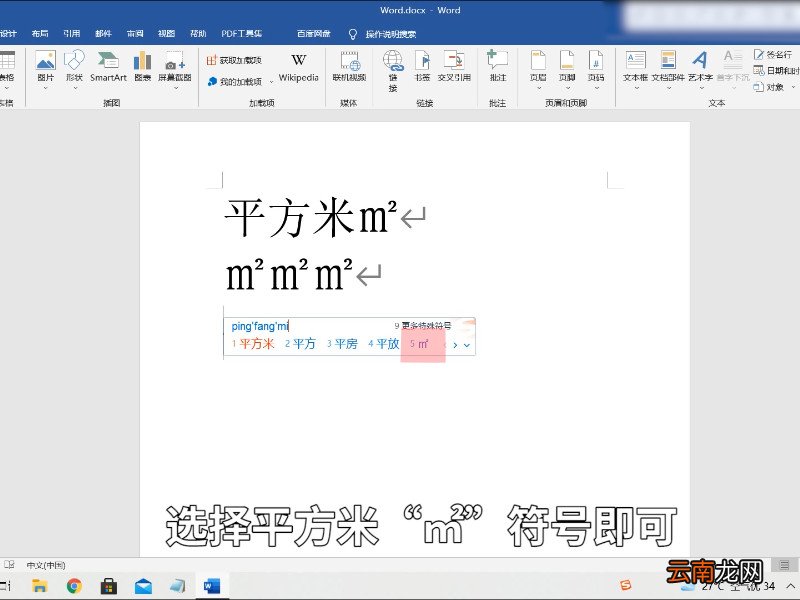Select the m² symbol candidate 5
This screenshot has width=800, height=600.
(x=420, y=344)
